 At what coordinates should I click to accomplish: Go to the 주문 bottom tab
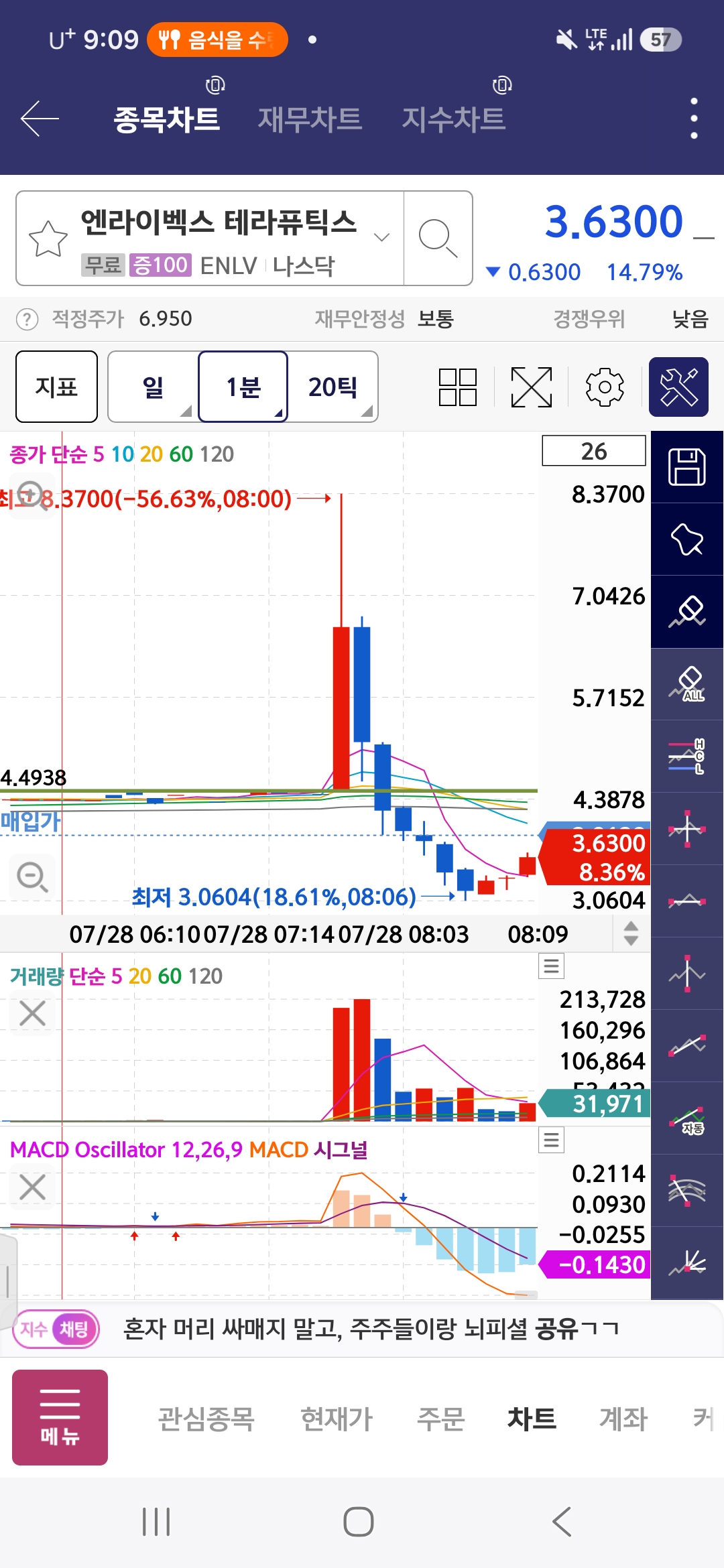(x=440, y=1419)
